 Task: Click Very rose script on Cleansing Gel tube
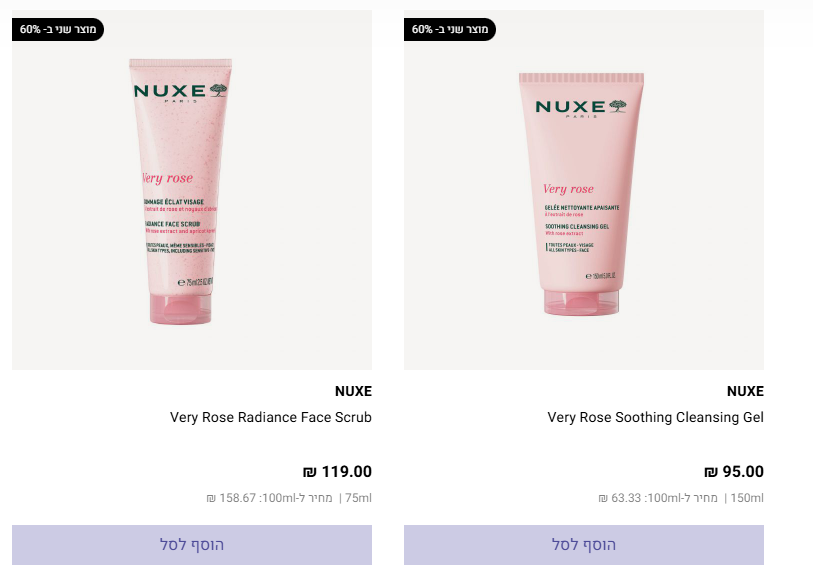(x=568, y=189)
